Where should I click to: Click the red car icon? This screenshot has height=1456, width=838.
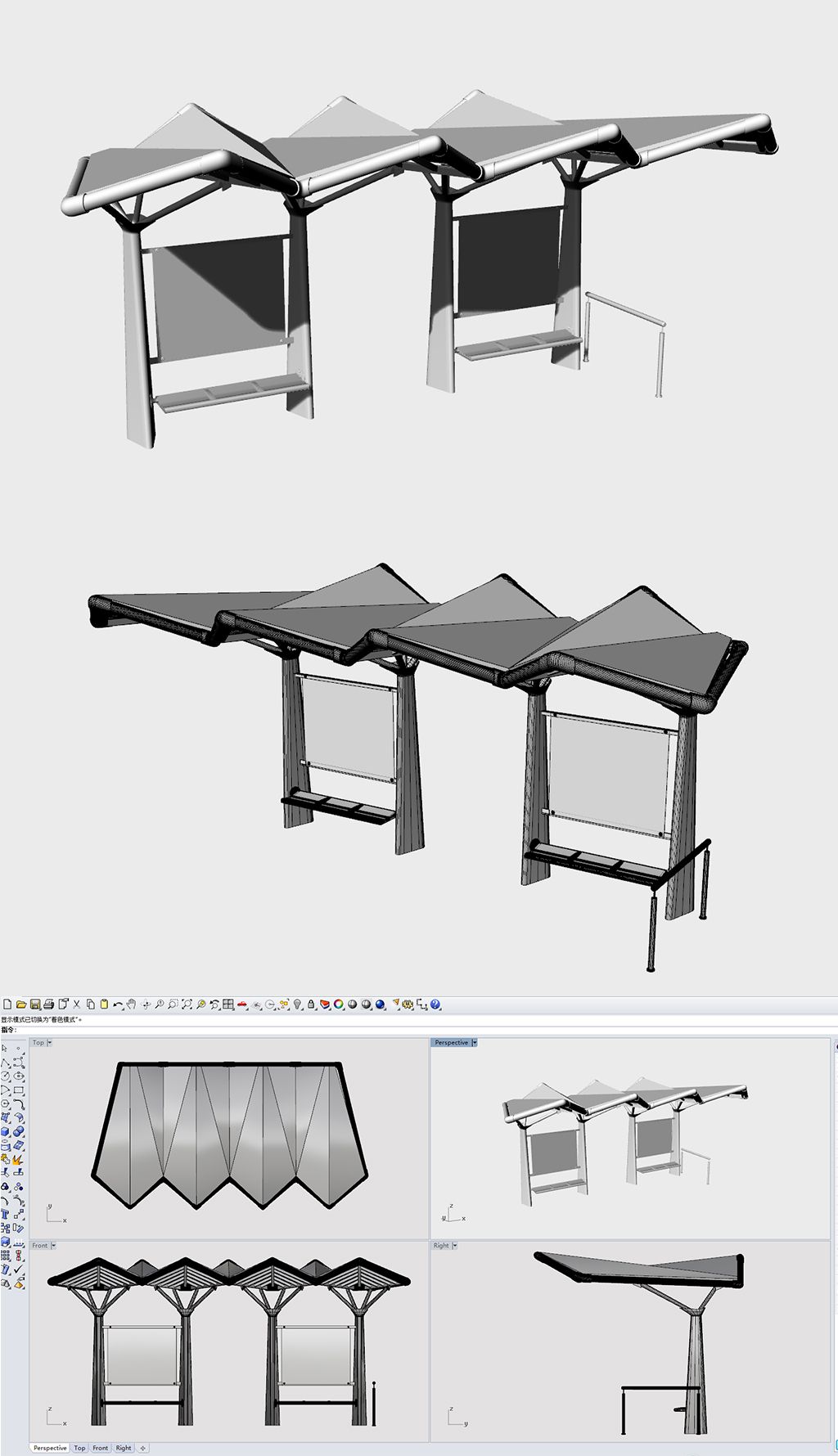point(242,1004)
